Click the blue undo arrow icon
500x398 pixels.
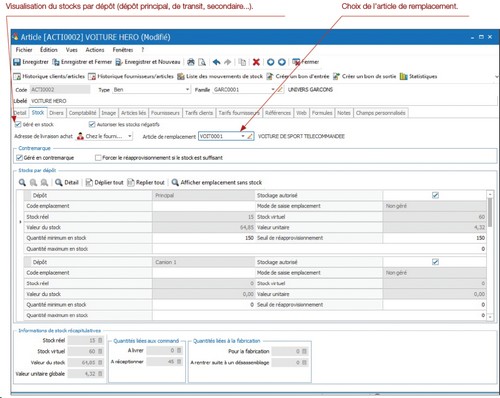click(216, 62)
